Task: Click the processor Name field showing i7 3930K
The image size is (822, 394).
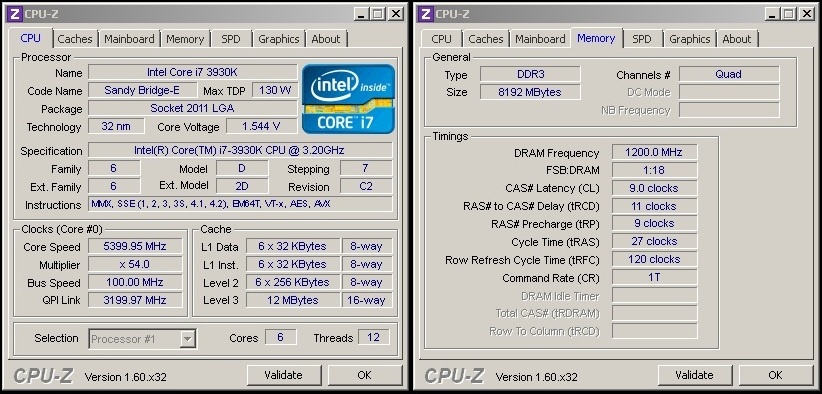Action: [192, 72]
